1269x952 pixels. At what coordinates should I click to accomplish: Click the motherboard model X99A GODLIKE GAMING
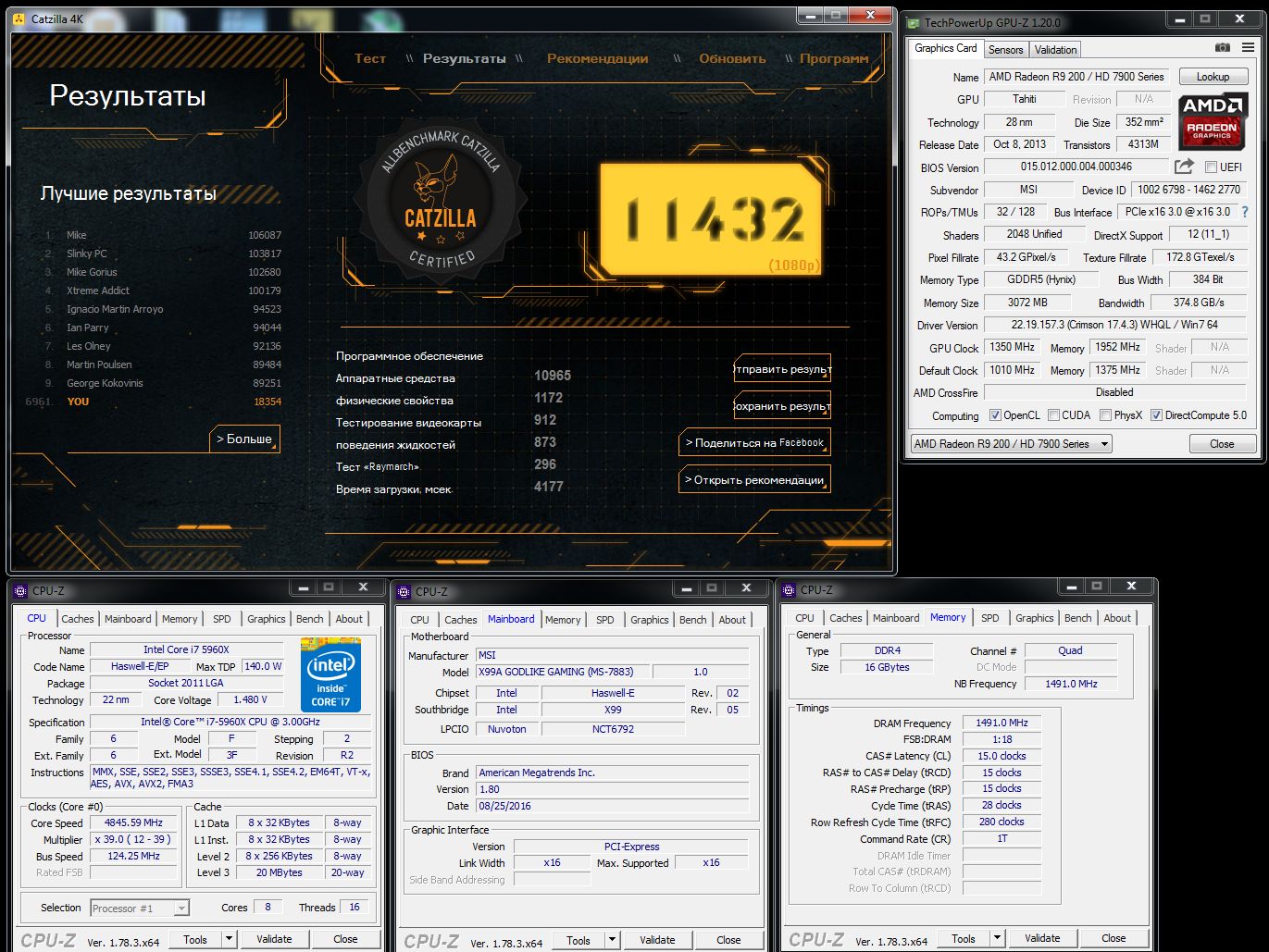tap(562, 672)
